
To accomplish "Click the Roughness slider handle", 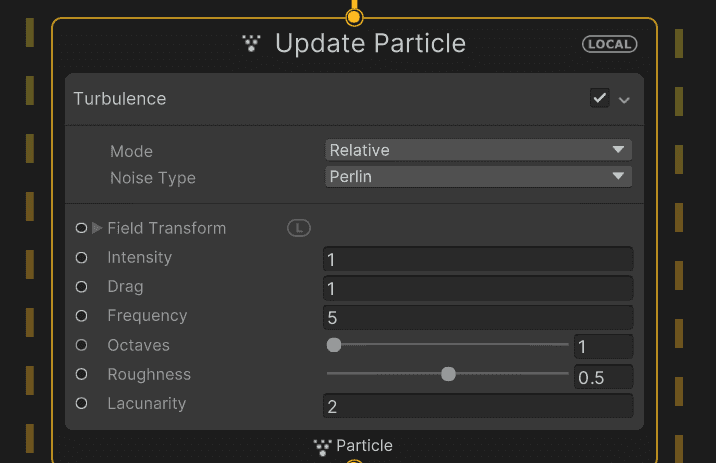I will click(448, 374).
